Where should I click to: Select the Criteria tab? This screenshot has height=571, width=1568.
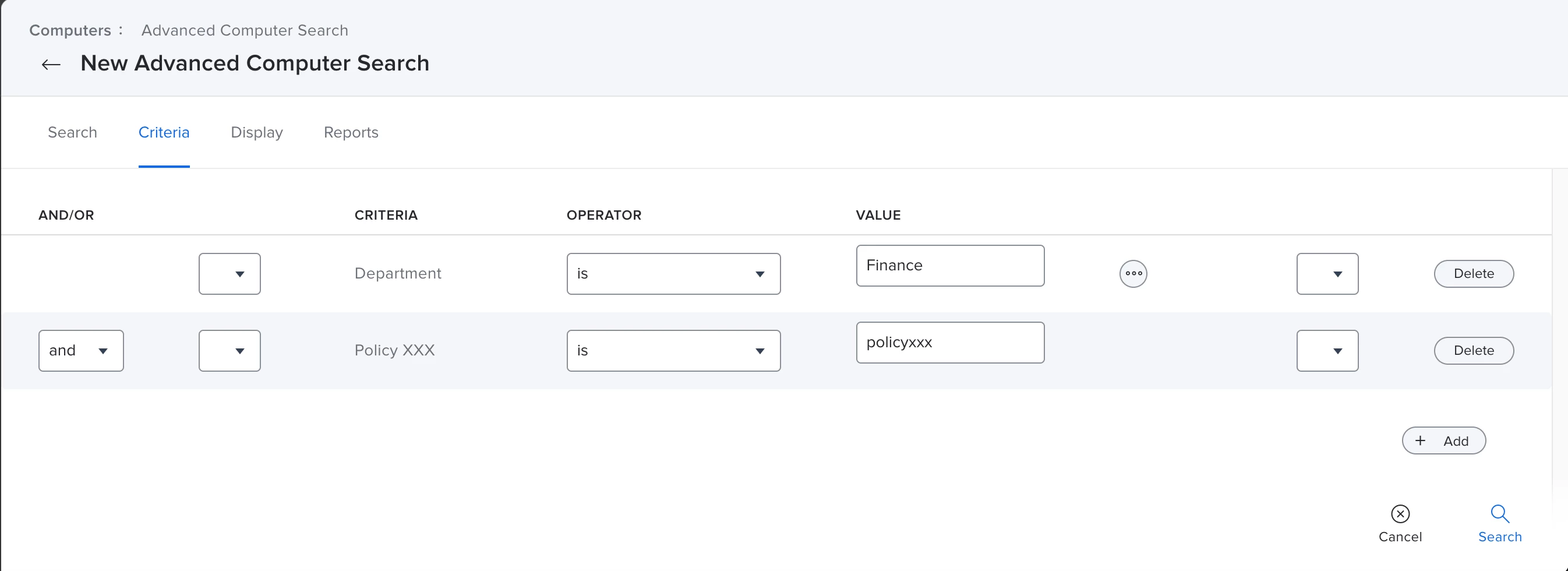click(164, 132)
